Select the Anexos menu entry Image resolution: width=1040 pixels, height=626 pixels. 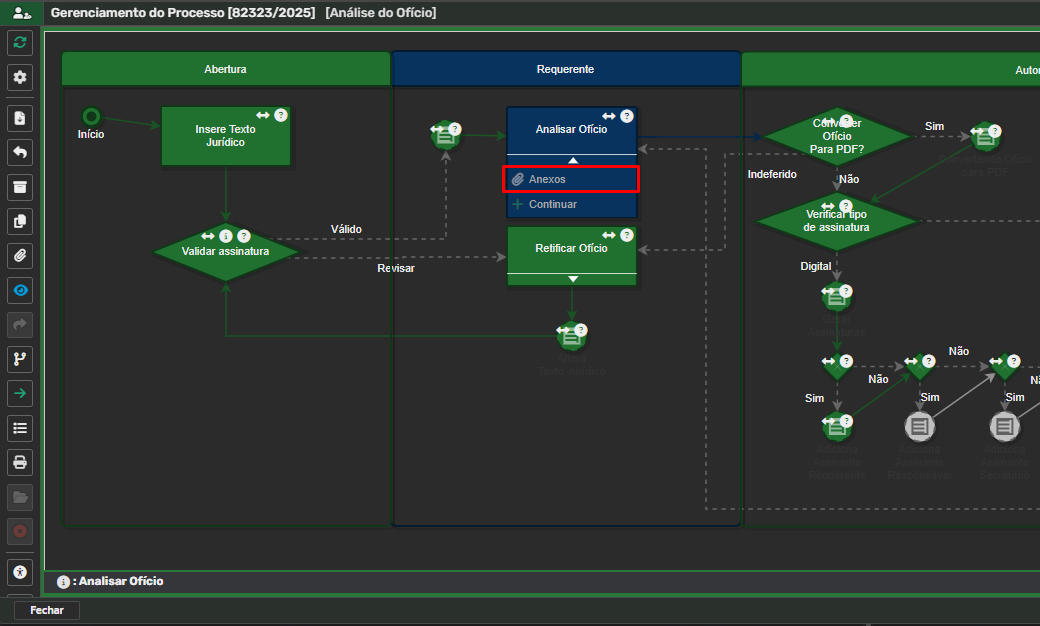(x=571, y=179)
